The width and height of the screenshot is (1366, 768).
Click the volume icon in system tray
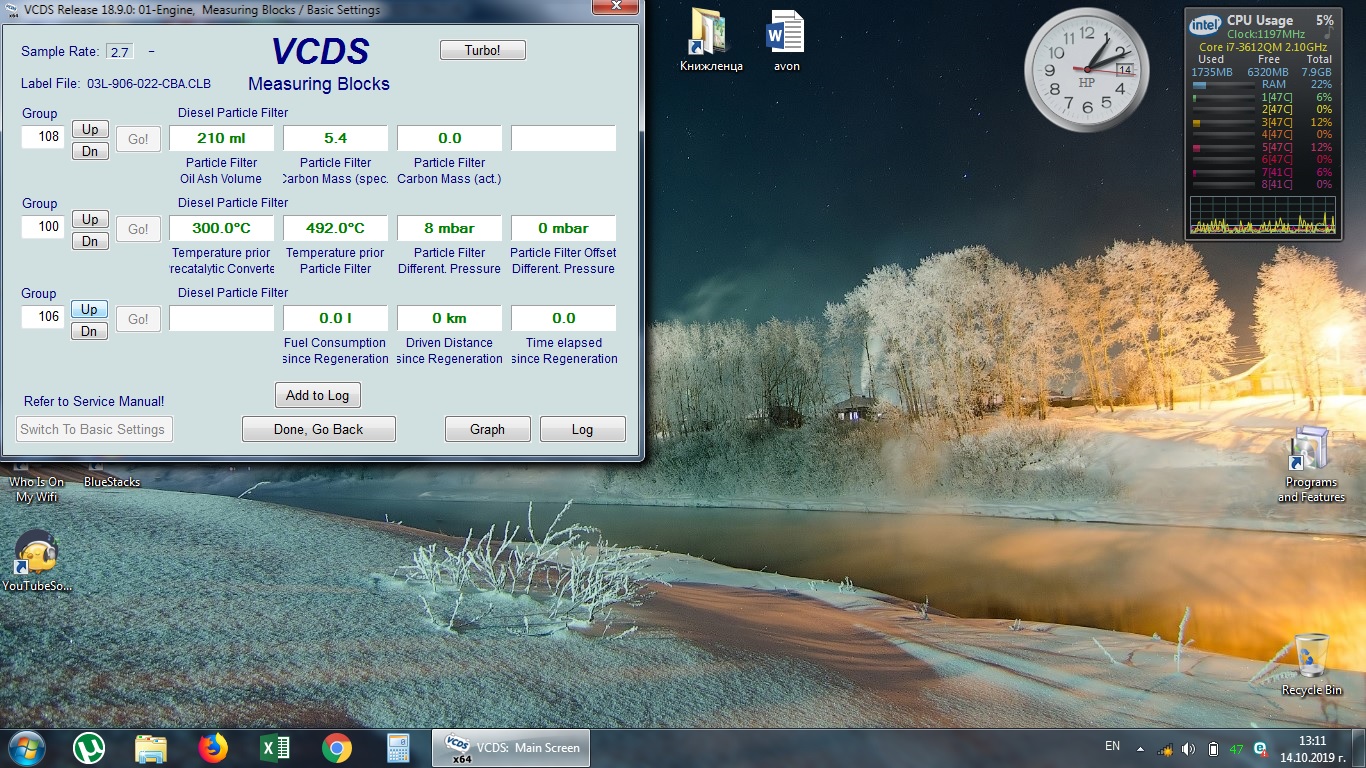coord(1188,748)
